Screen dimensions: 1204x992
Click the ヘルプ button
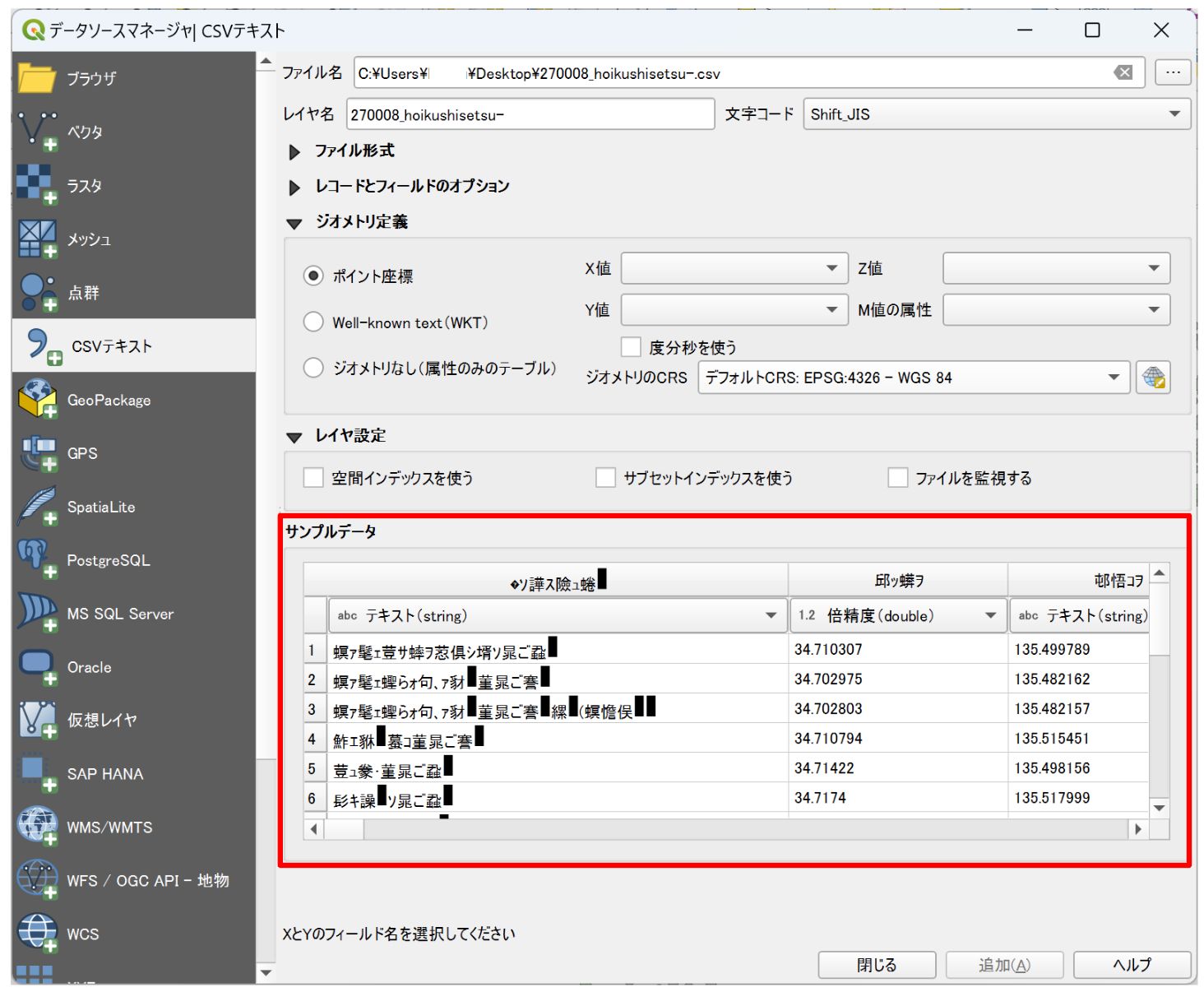pyautogui.click(x=1132, y=965)
